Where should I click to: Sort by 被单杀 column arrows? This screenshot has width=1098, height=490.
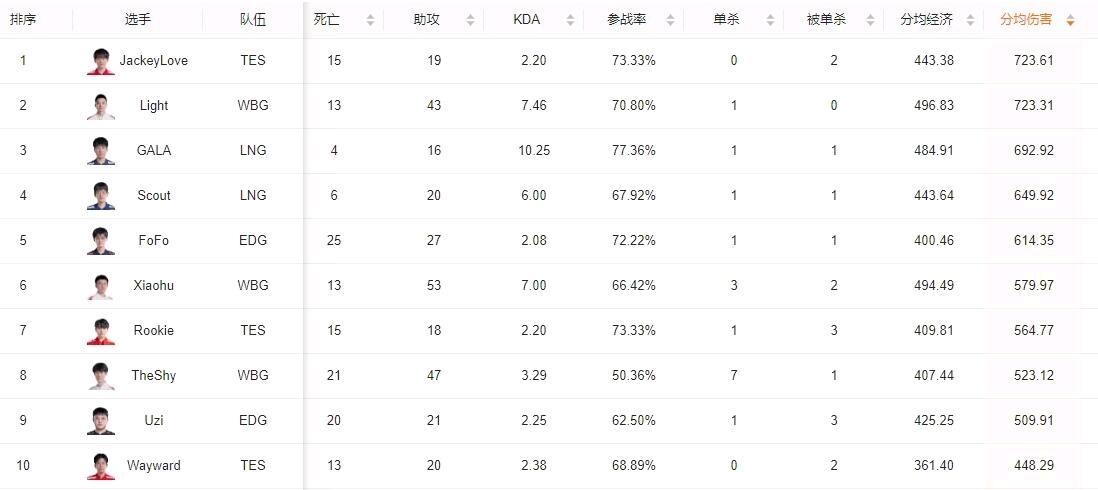tap(870, 20)
